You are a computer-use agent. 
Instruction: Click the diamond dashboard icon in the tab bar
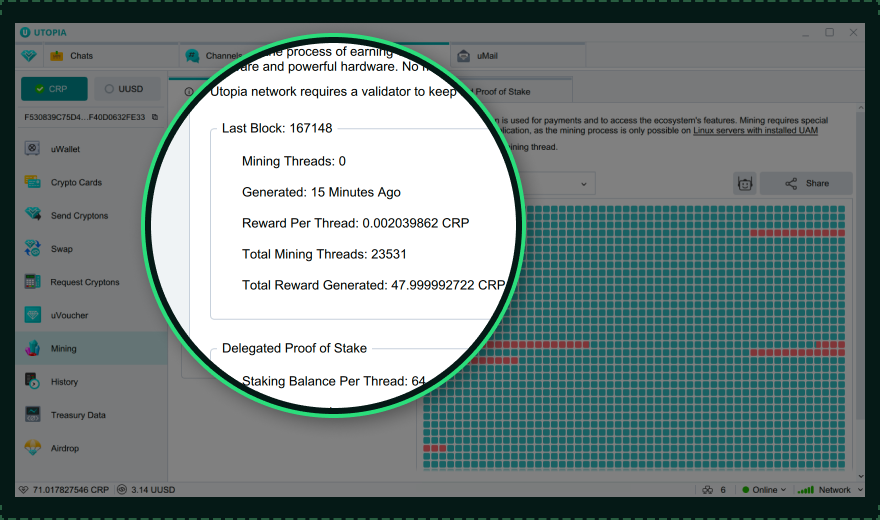tap(29, 56)
